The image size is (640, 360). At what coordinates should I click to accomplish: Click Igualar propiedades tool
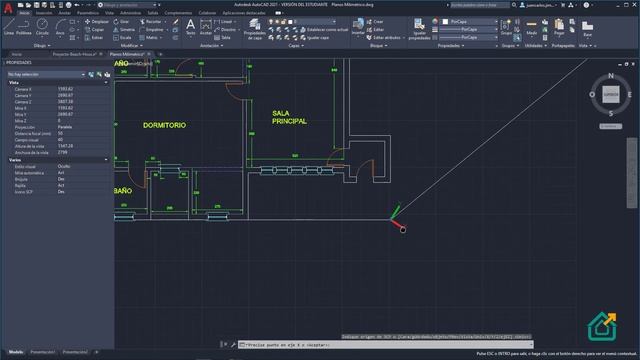pyautogui.click(x=419, y=29)
